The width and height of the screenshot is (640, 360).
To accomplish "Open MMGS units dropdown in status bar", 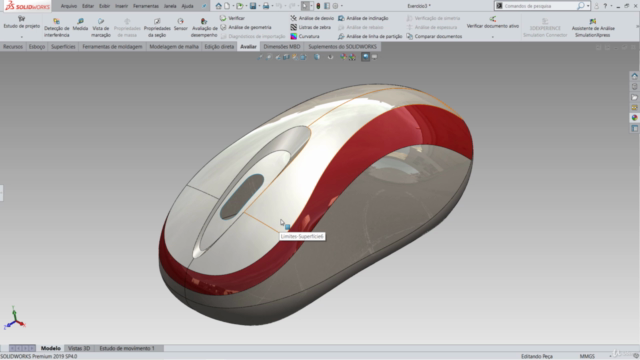I will [x=587, y=356].
